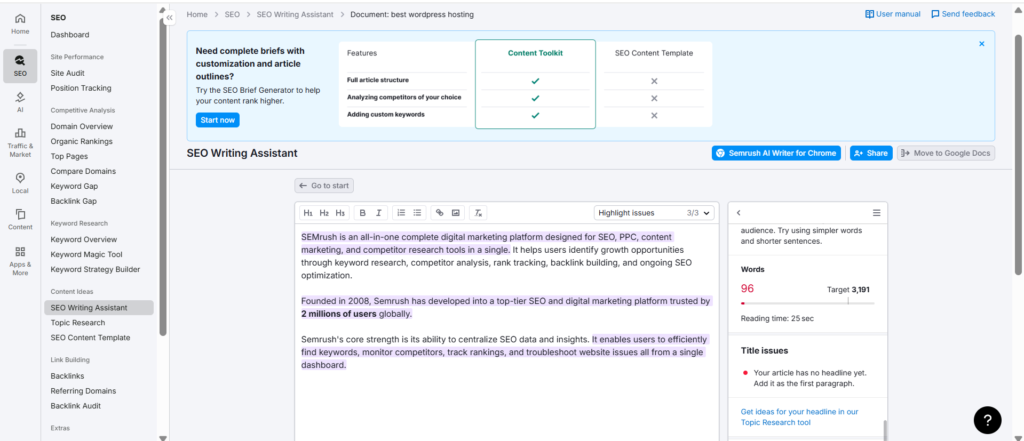Click the Words count progress bar
1024x441 pixels.
point(807,303)
